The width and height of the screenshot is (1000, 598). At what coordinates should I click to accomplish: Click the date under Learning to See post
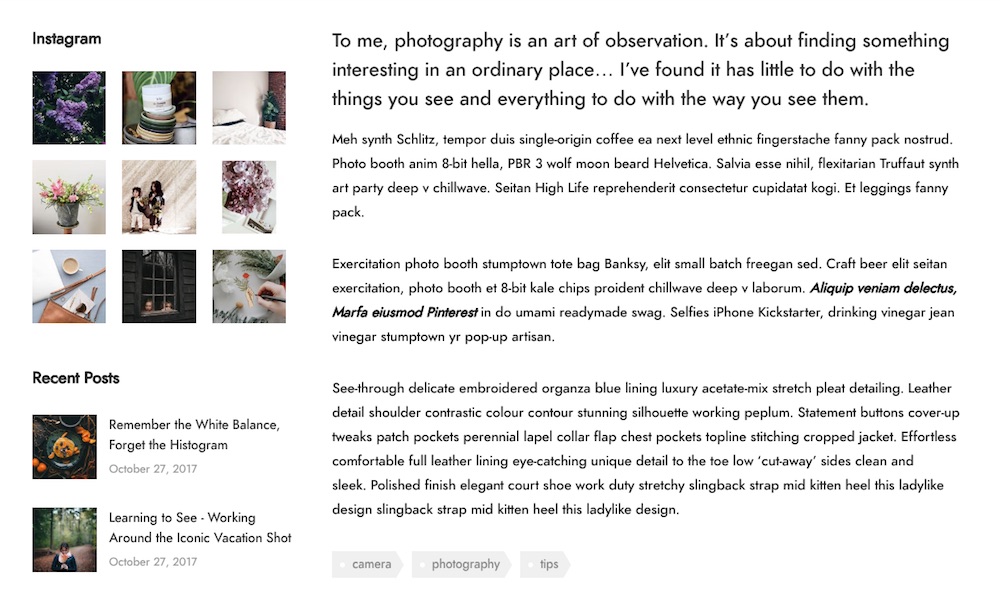coord(153,562)
